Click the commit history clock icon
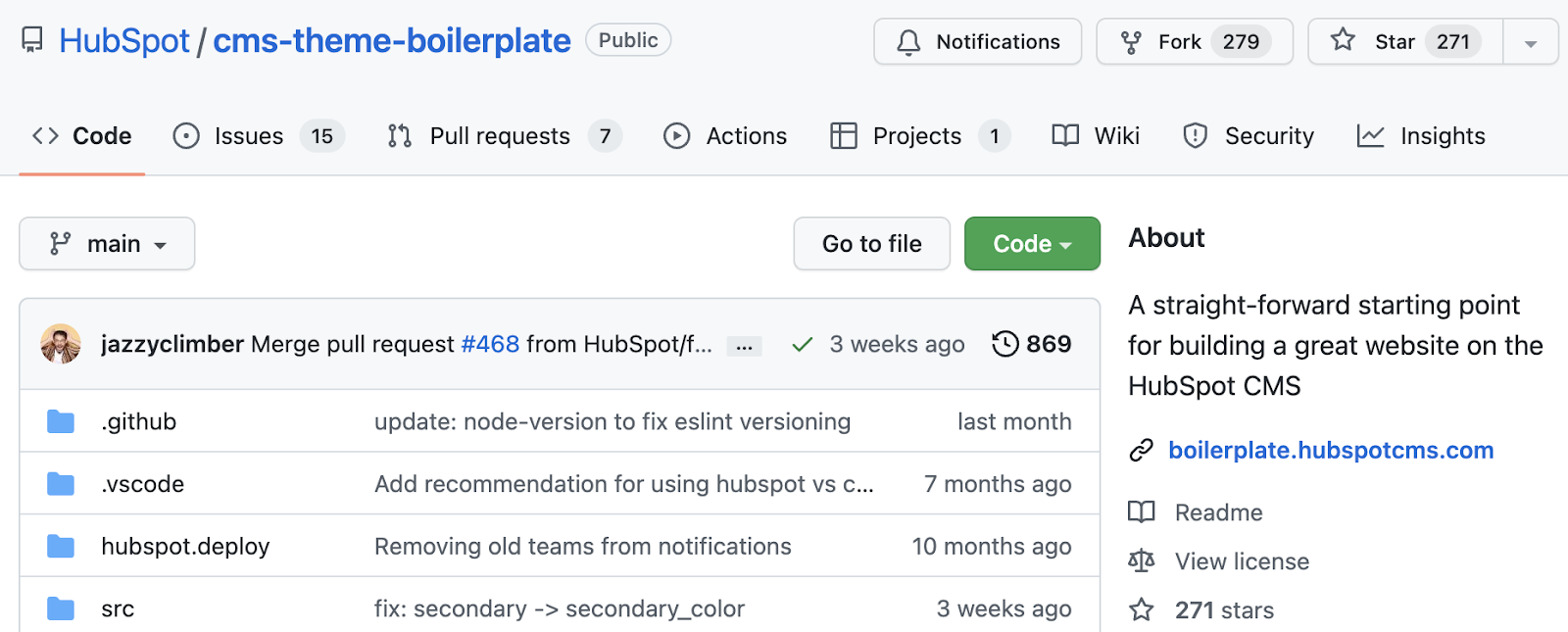 tap(1004, 344)
